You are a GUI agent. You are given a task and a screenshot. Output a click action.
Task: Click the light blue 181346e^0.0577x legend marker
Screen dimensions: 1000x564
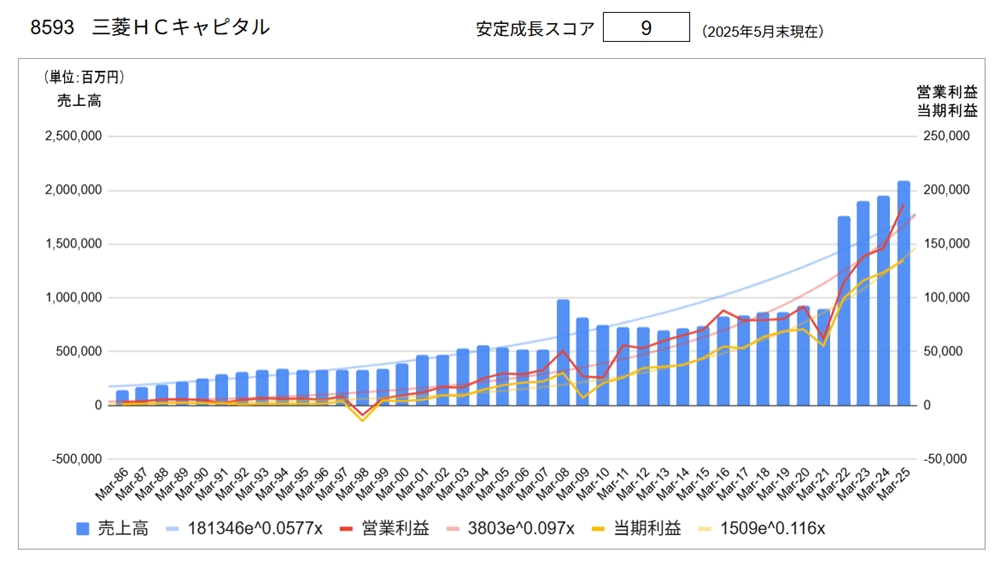[172, 529]
